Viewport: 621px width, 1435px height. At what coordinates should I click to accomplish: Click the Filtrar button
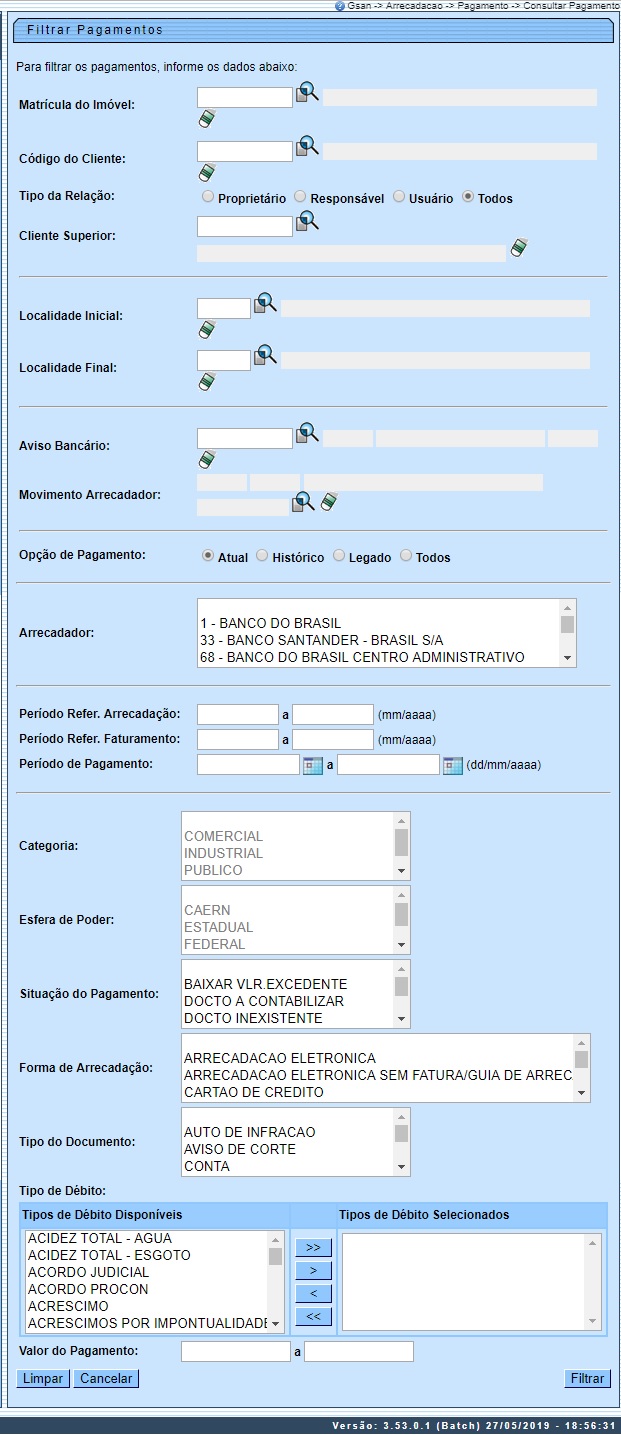(586, 1378)
